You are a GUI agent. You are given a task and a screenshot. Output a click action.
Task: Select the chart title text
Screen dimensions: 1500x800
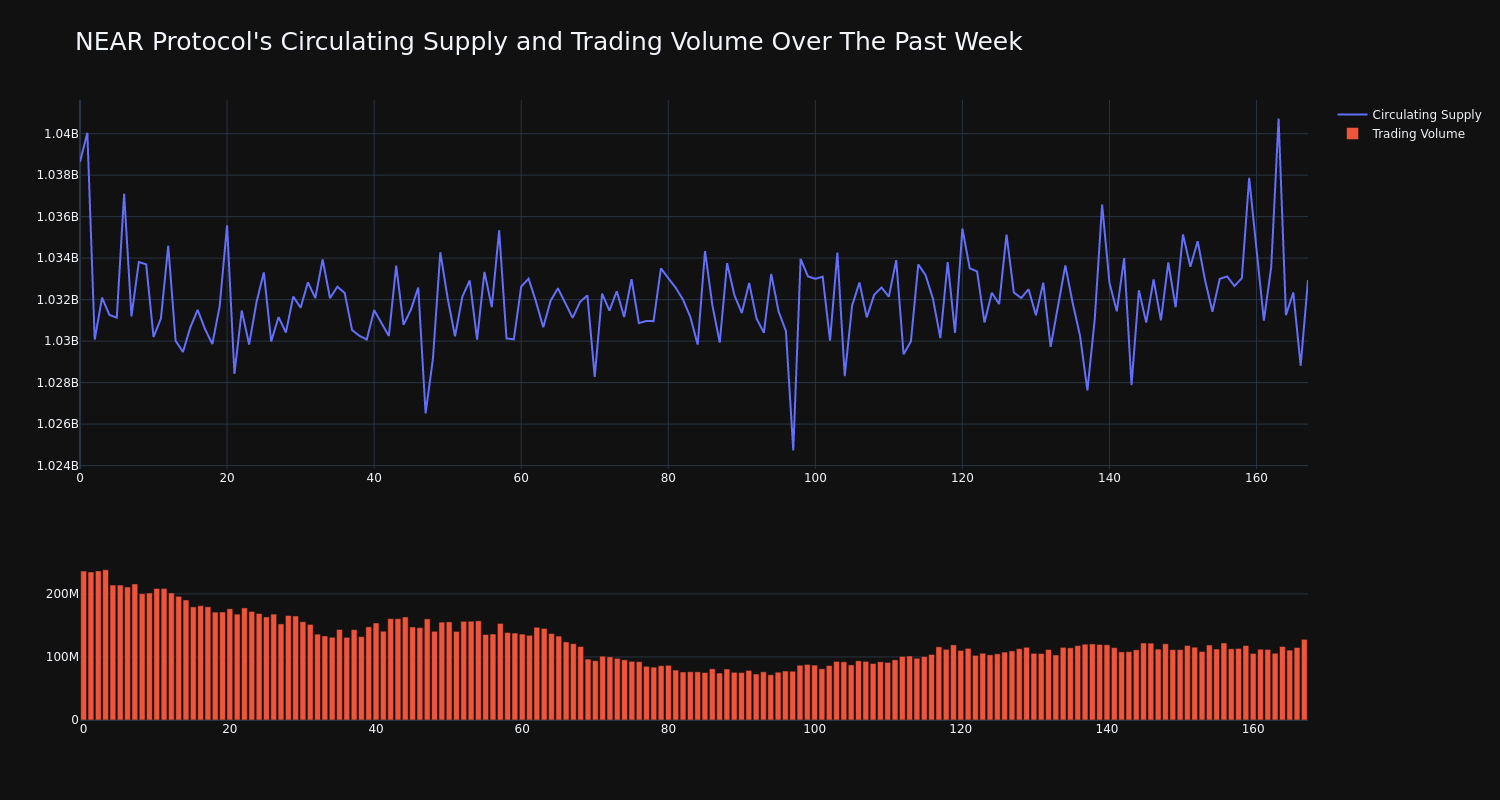[x=548, y=42]
